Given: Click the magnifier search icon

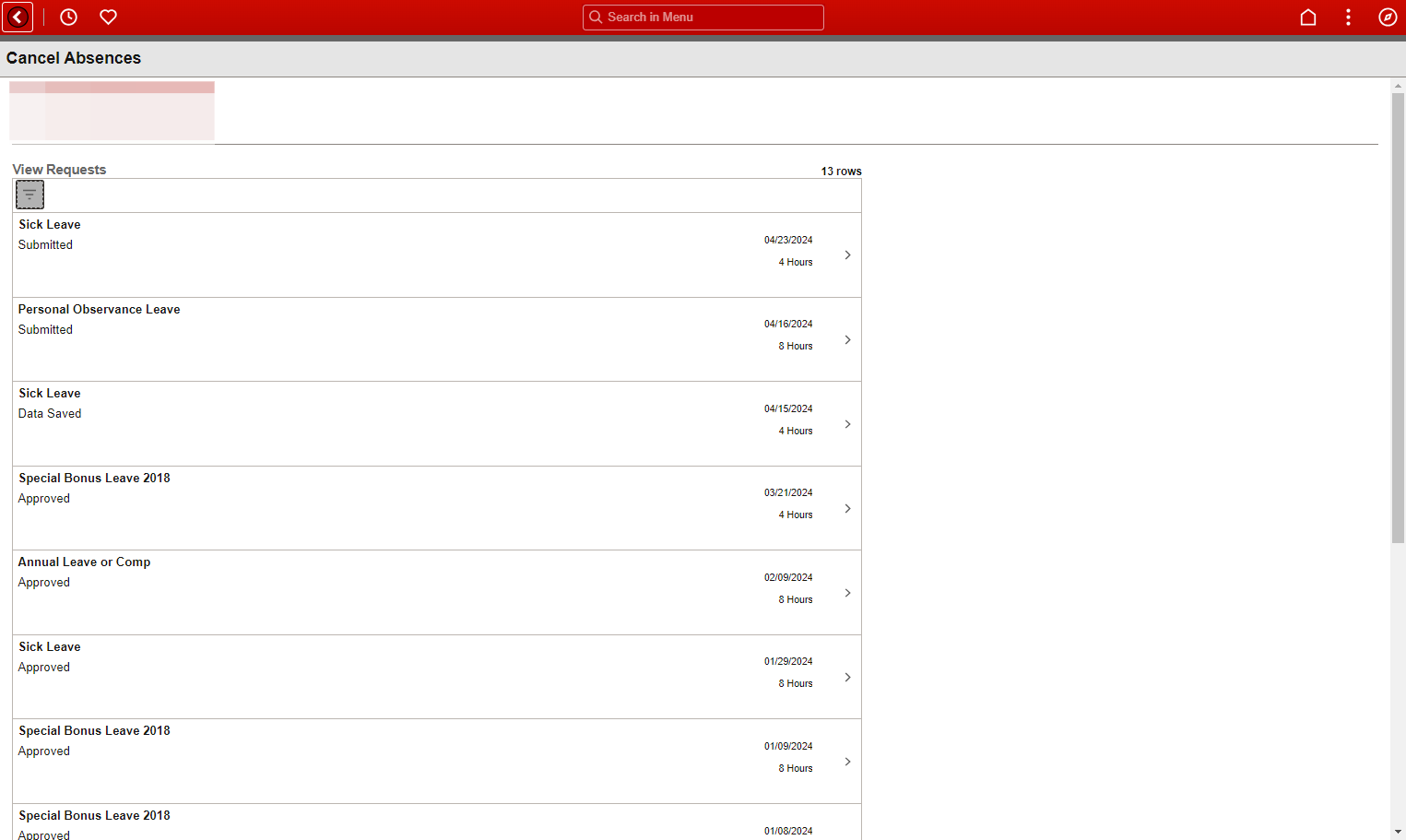Looking at the screenshot, I should tap(596, 17).
